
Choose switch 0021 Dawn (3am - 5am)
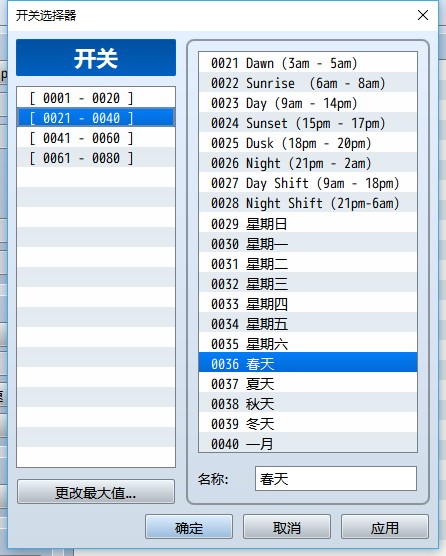tap(308, 63)
